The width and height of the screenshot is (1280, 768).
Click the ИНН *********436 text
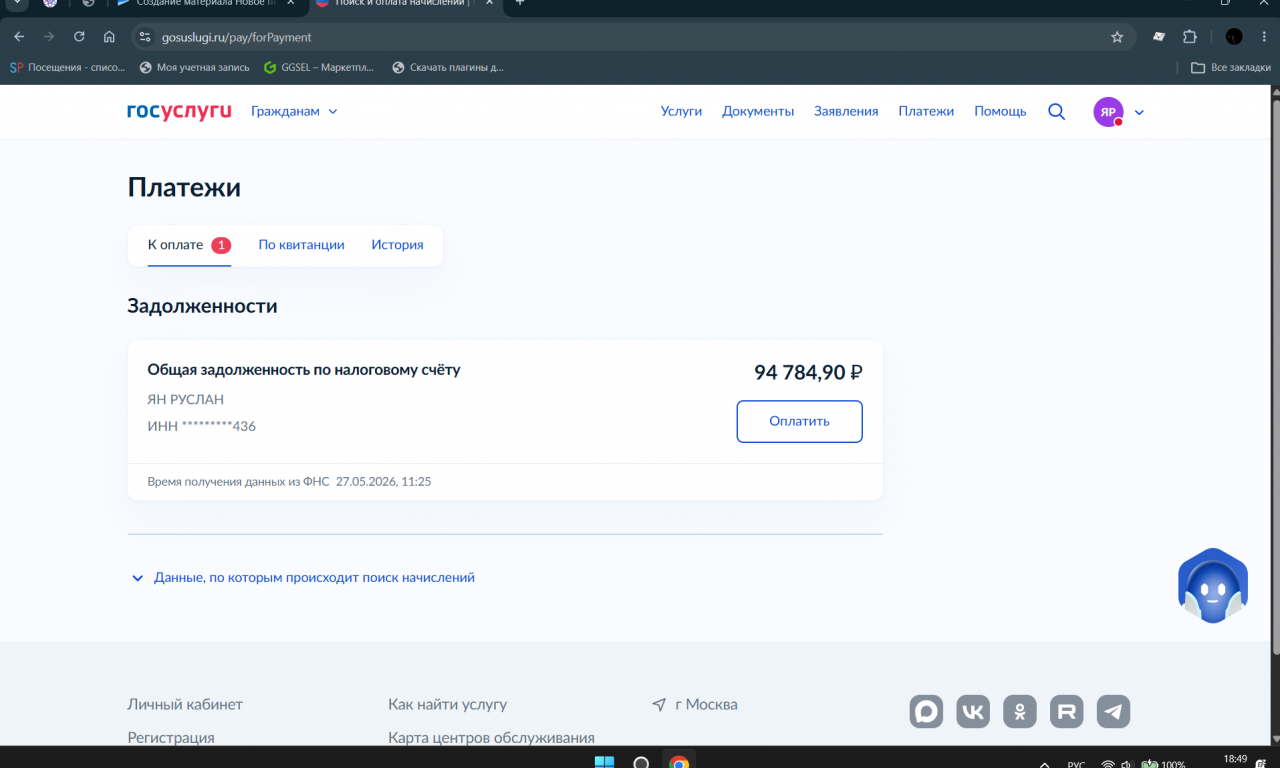[x=202, y=426]
